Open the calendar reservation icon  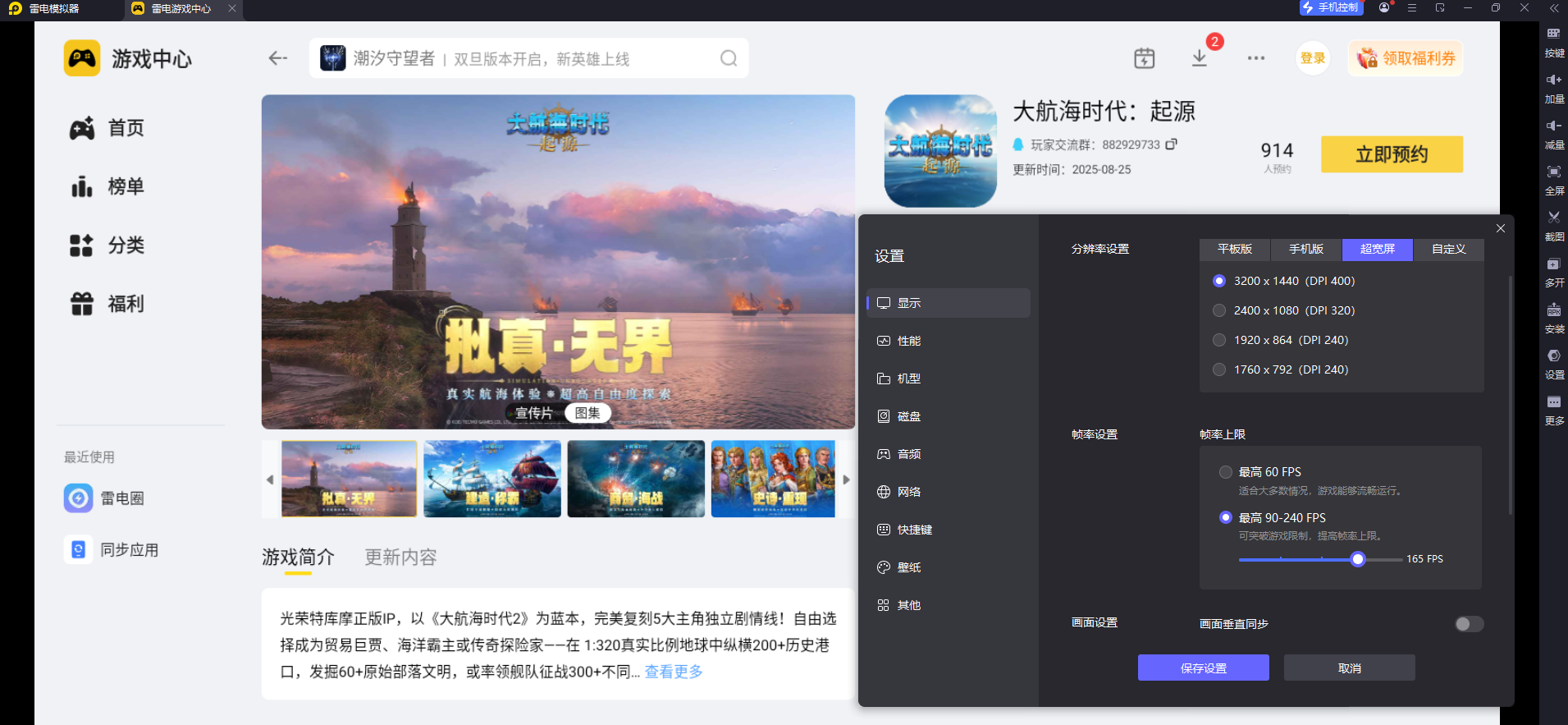1144,58
